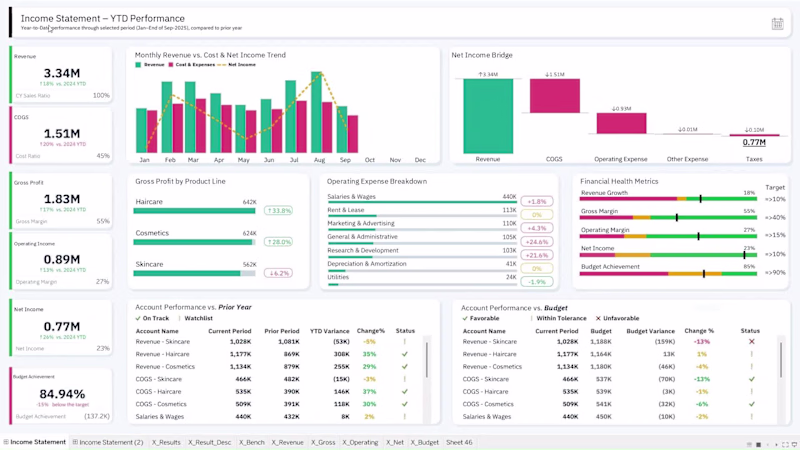Click the Salaries & Wages +1.8% badge
Viewport: 800px width, 450px height.
537,201
